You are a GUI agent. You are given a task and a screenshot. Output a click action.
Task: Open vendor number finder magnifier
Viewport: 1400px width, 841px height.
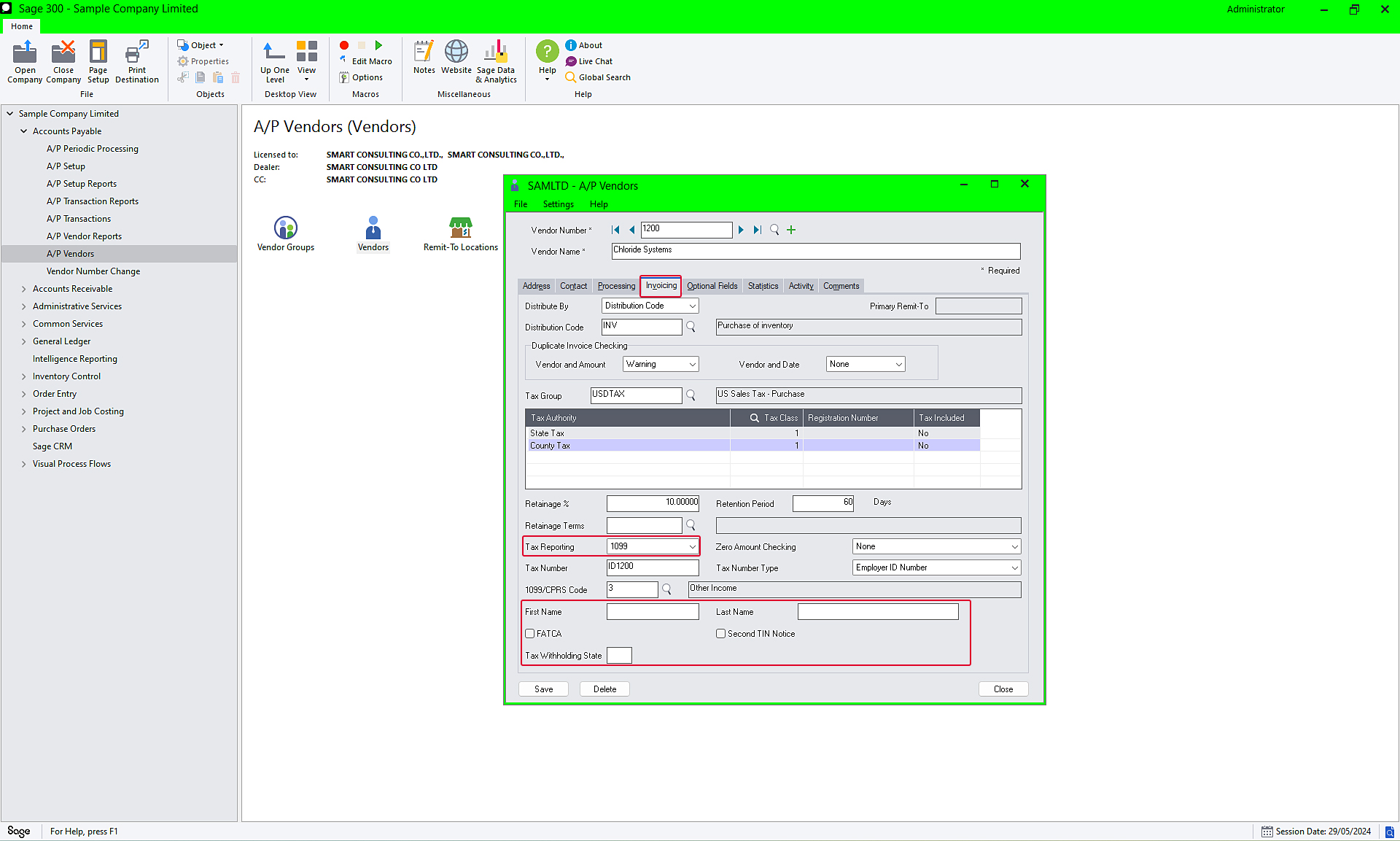pos(774,230)
